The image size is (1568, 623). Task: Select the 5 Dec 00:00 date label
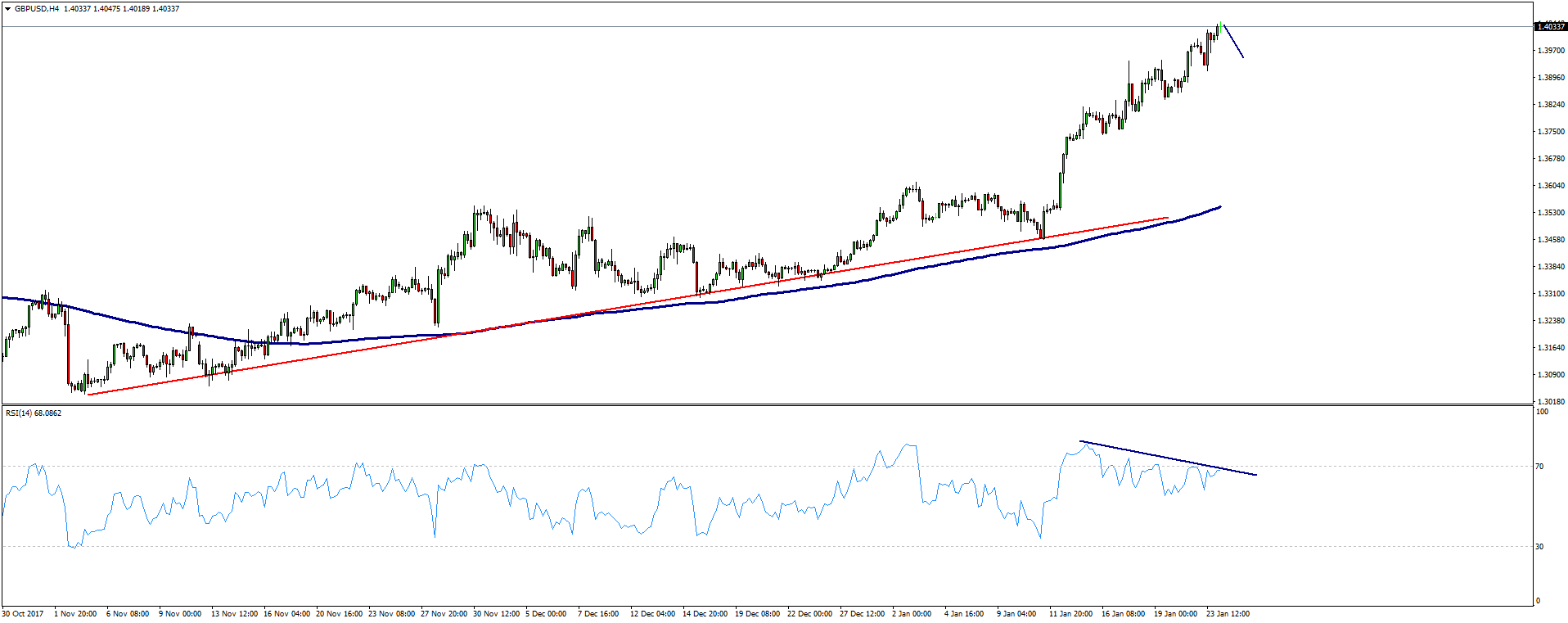(546, 614)
